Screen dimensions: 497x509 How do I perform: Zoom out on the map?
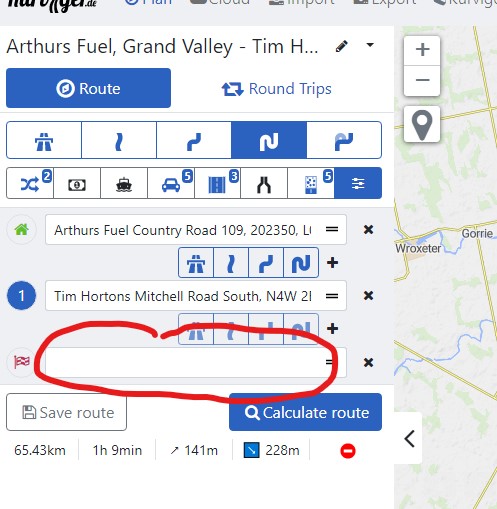(422, 80)
